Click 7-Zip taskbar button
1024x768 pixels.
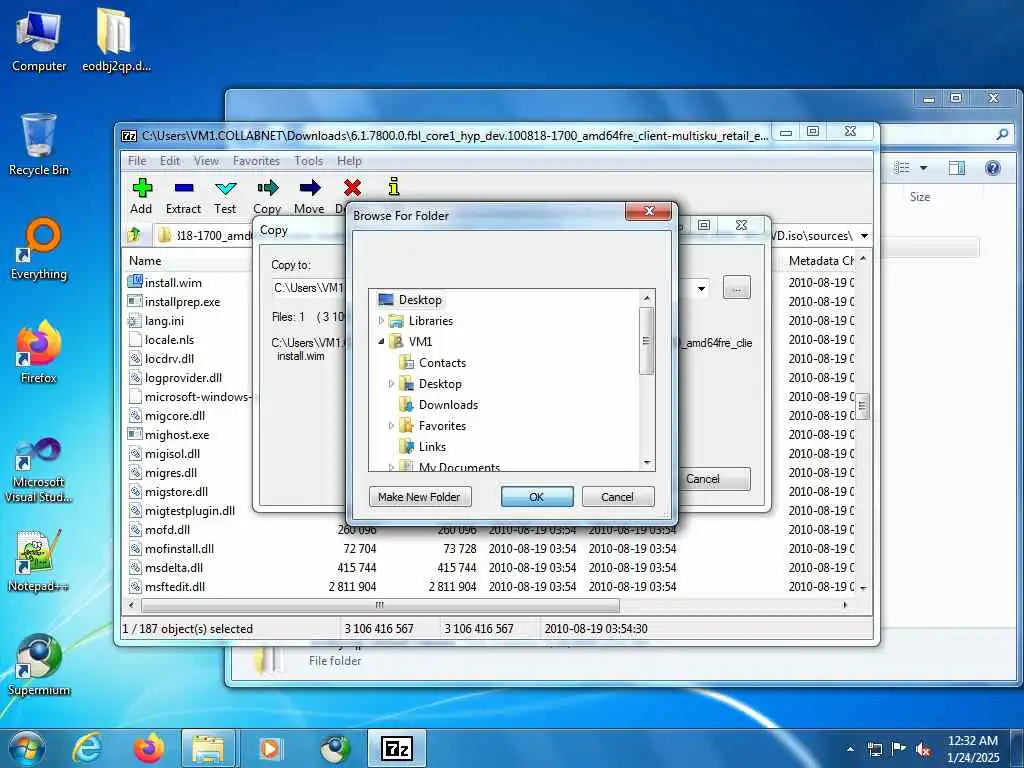click(397, 748)
